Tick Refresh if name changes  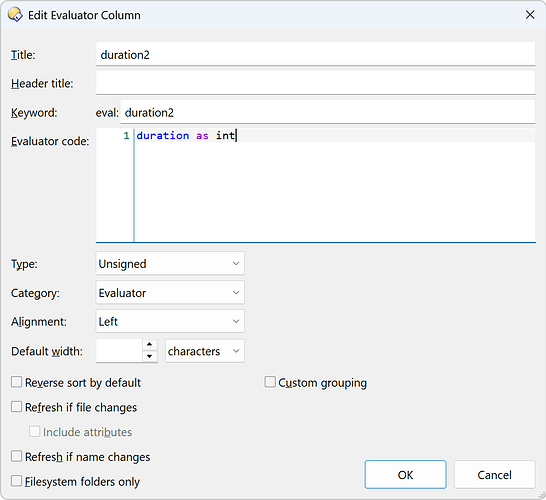(x=16, y=456)
